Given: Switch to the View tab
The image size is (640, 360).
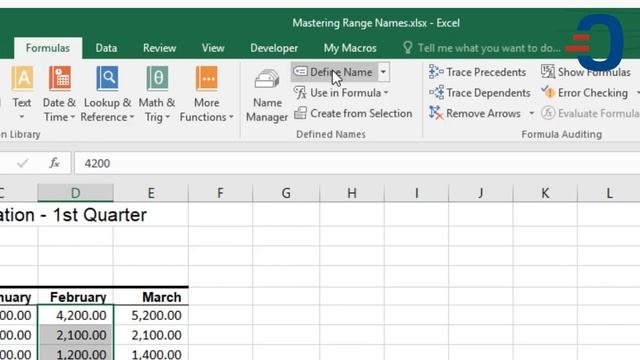Looking at the screenshot, I should click(213, 48).
